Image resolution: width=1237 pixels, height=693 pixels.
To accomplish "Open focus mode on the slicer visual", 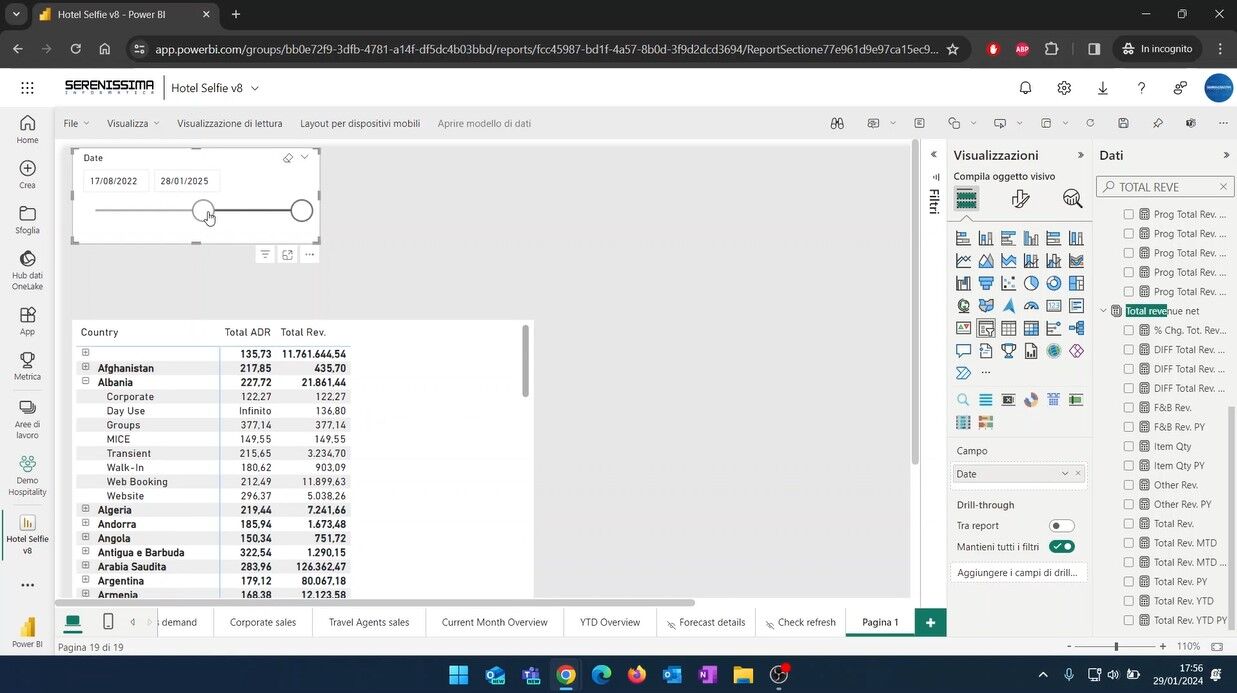I will tap(288, 255).
